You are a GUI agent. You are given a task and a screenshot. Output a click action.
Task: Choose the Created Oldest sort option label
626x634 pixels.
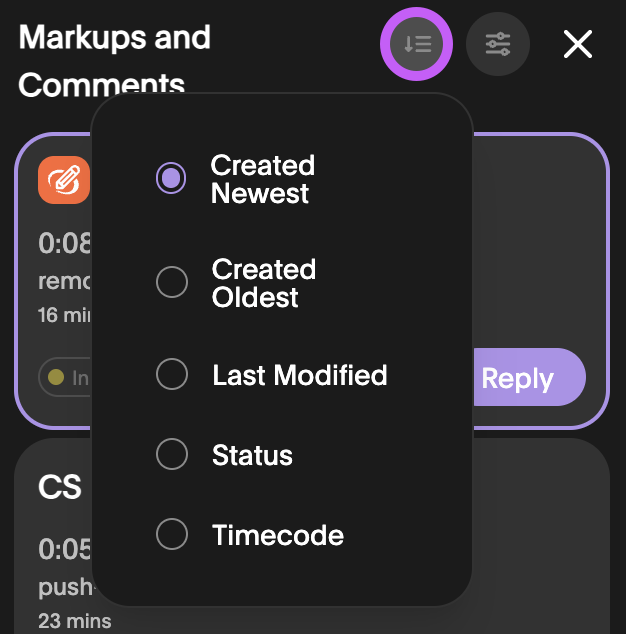[x=264, y=283]
